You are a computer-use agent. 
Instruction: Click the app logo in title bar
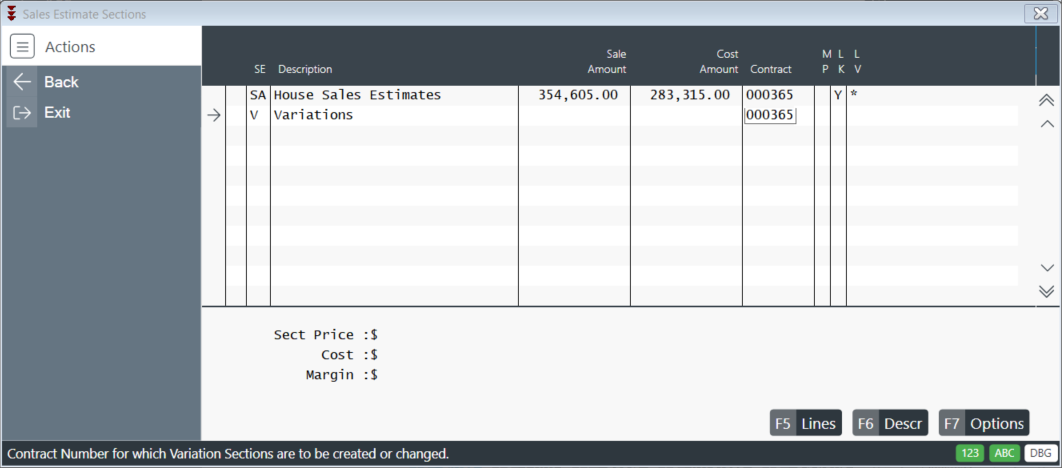click(x=12, y=14)
